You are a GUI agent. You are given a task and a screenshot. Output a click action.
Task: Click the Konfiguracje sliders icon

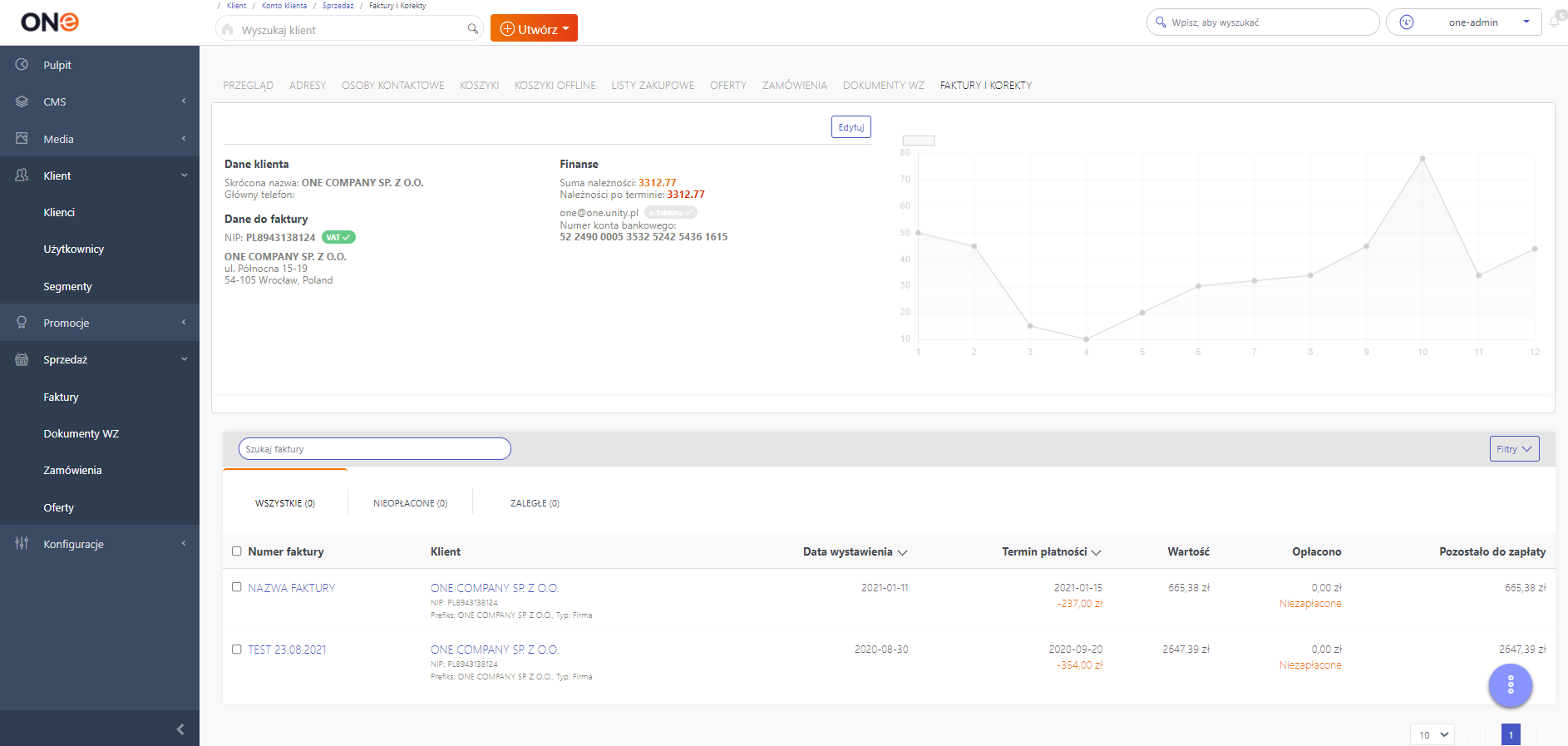[22, 544]
